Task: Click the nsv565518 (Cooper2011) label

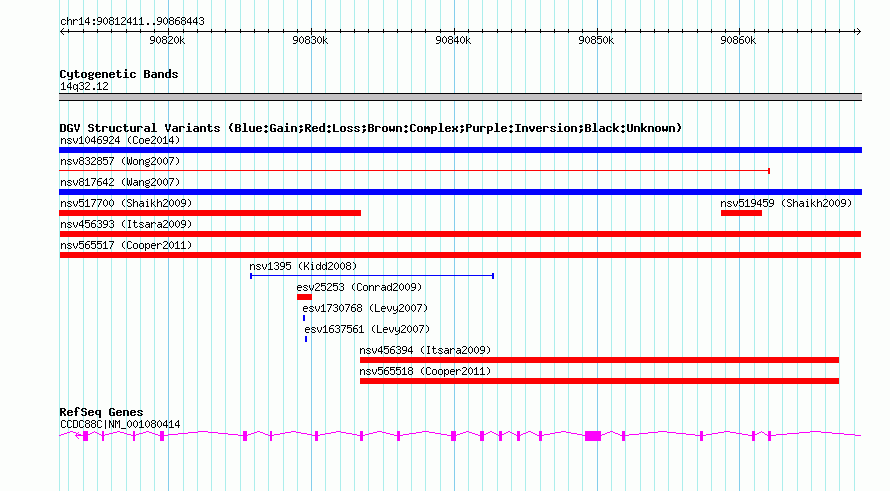Action: pyautogui.click(x=425, y=371)
